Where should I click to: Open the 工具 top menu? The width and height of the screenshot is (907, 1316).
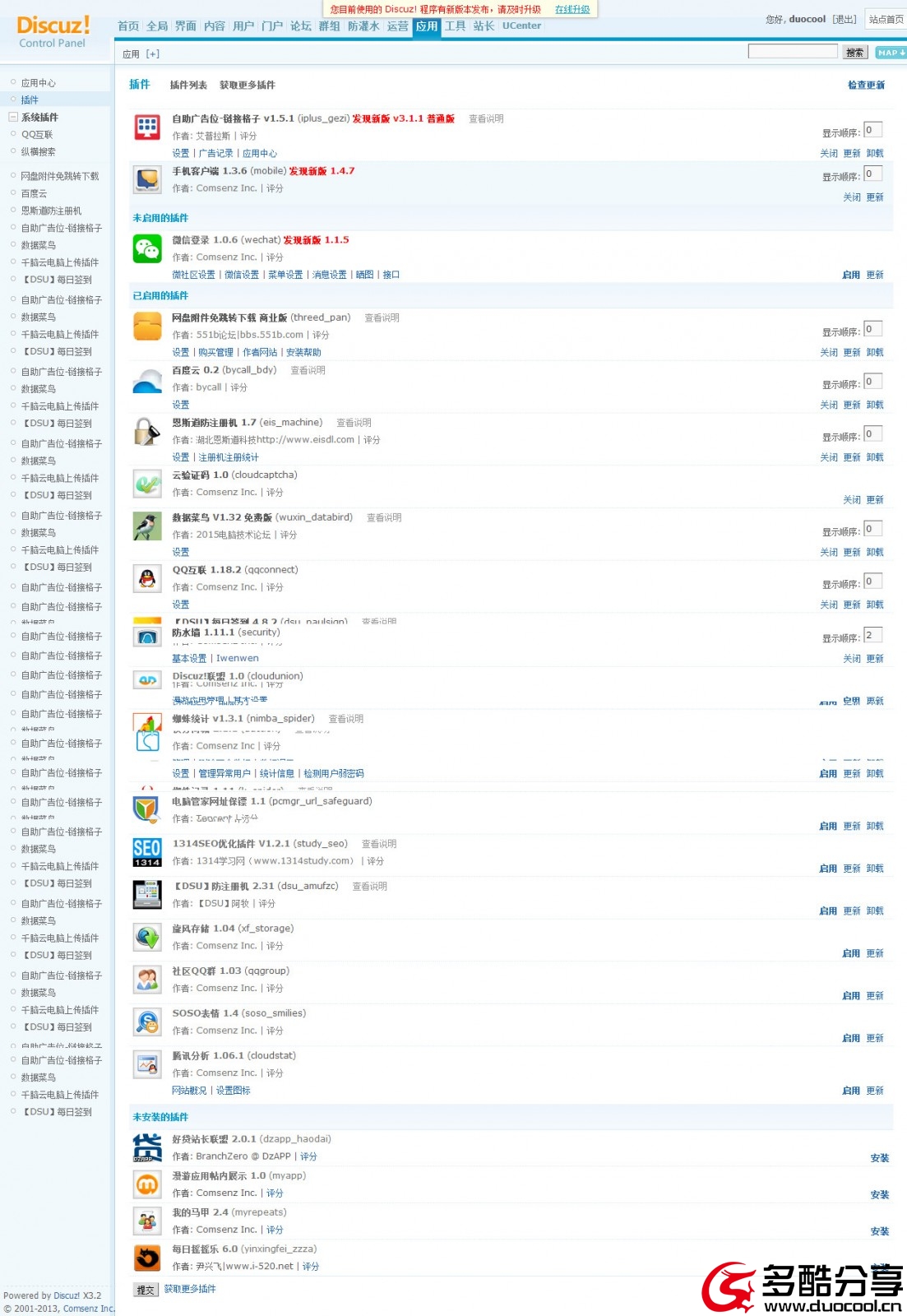pyautogui.click(x=456, y=26)
